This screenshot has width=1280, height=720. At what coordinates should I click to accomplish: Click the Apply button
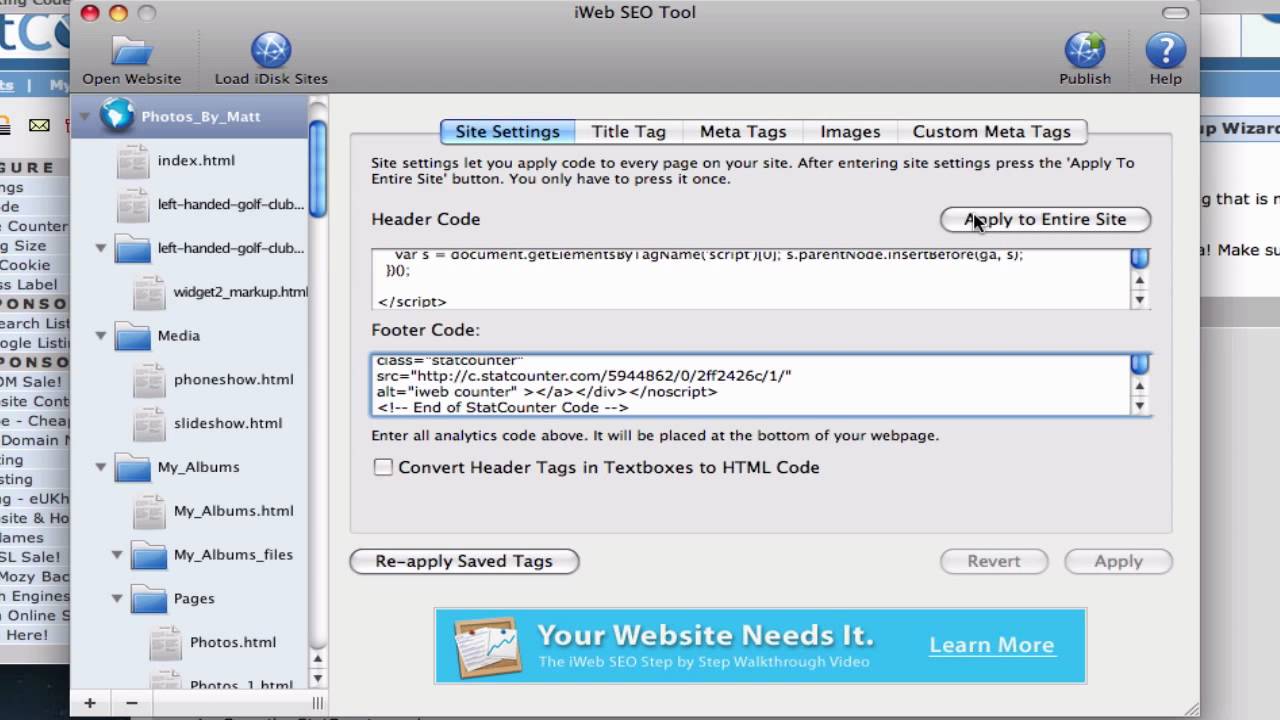pyautogui.click(x=1118, y=561)
